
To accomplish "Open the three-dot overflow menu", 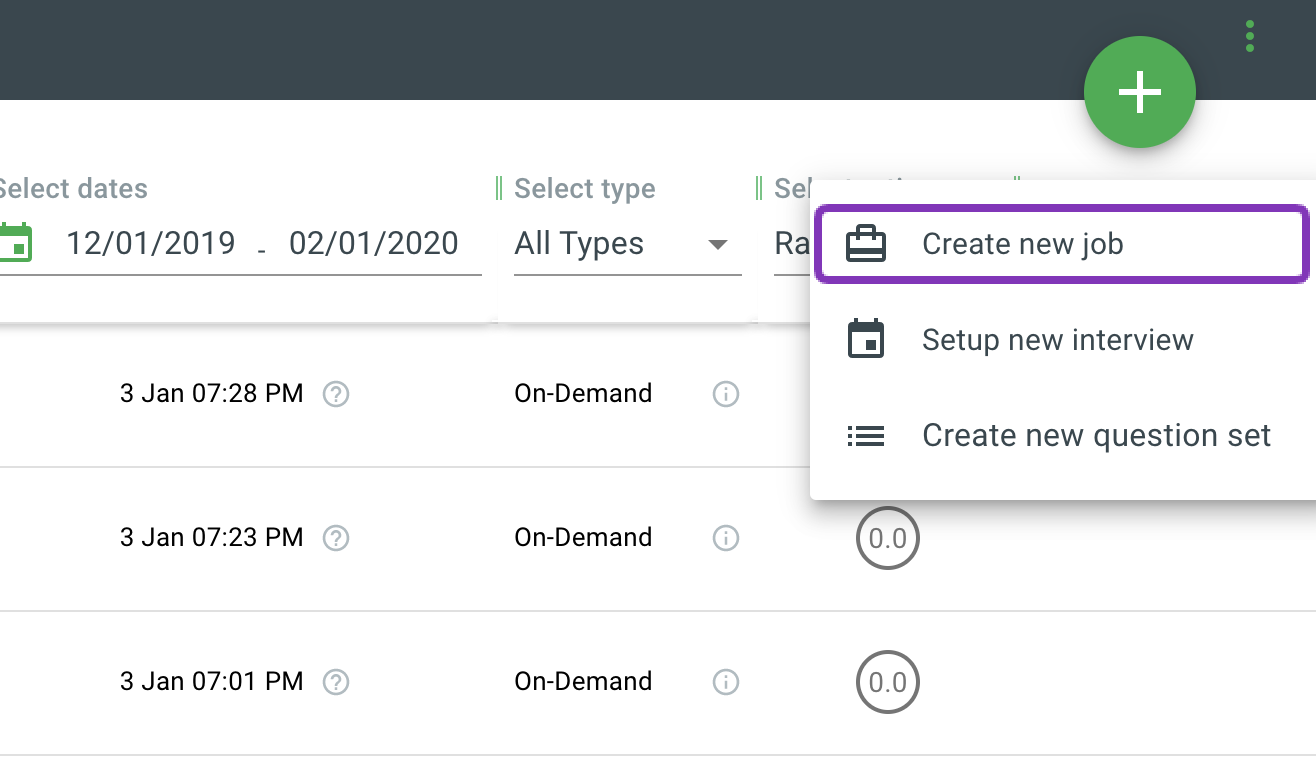I will coord(1249,36).
